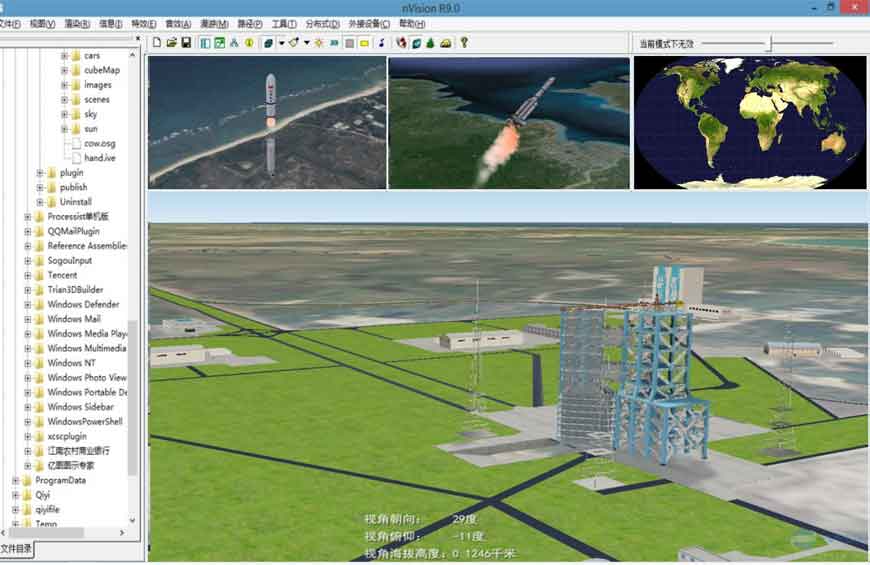Expand the plugin folder node

(x=40, y=173)
